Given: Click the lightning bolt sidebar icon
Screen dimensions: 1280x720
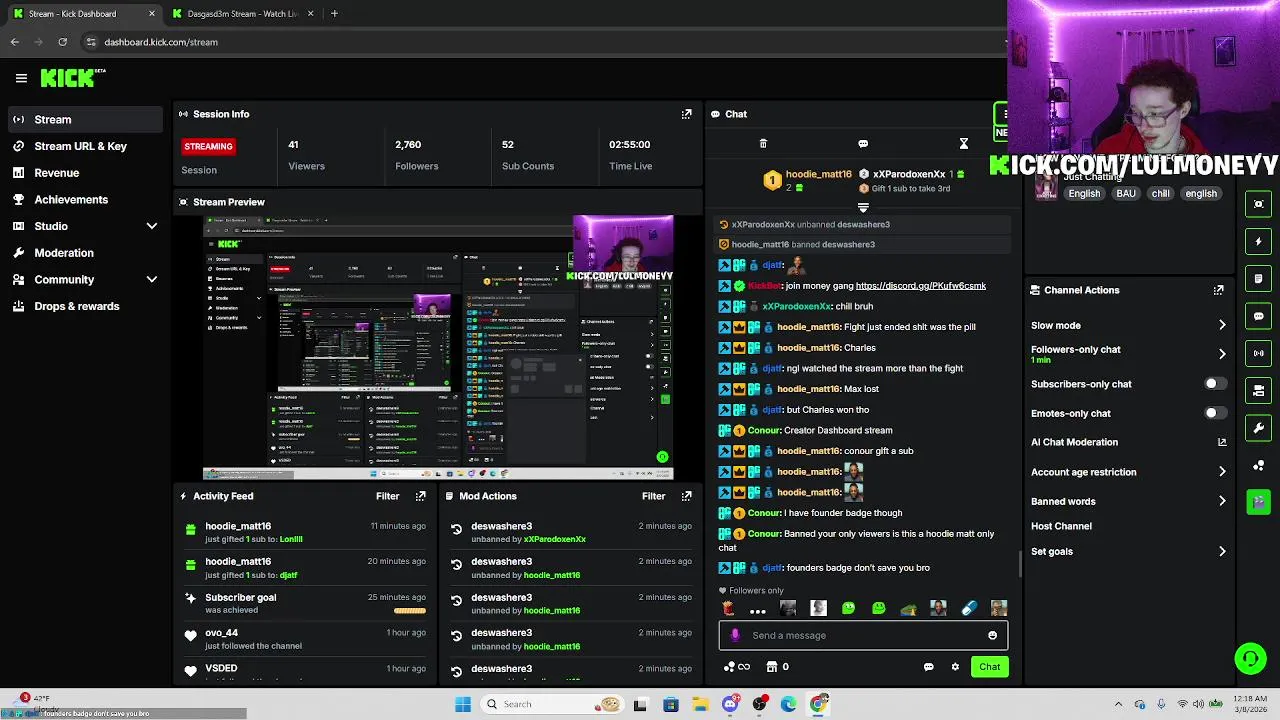Looking at the screenshot, I should coord(1258,241).
